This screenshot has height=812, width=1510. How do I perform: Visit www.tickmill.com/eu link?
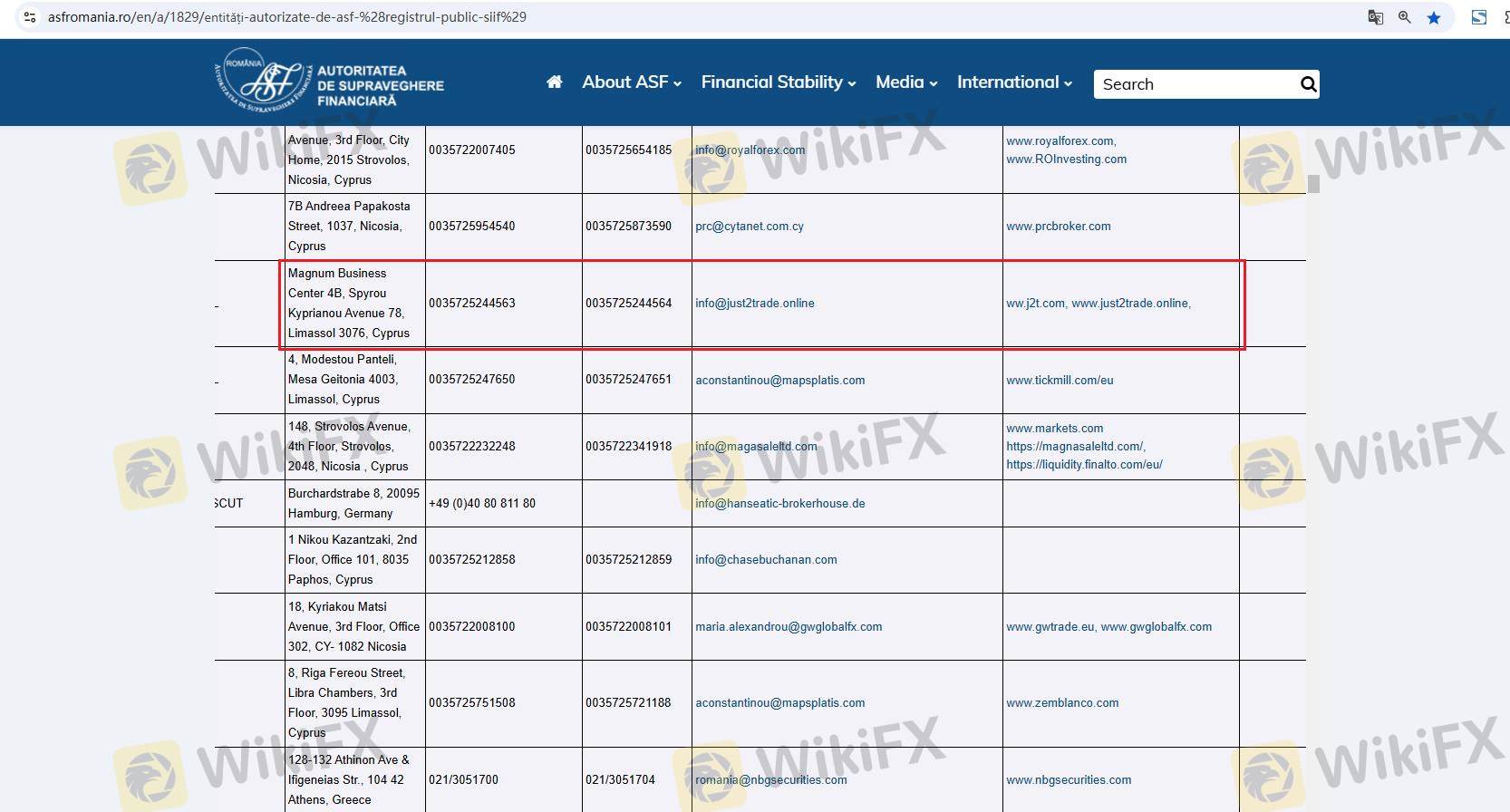1060,381
